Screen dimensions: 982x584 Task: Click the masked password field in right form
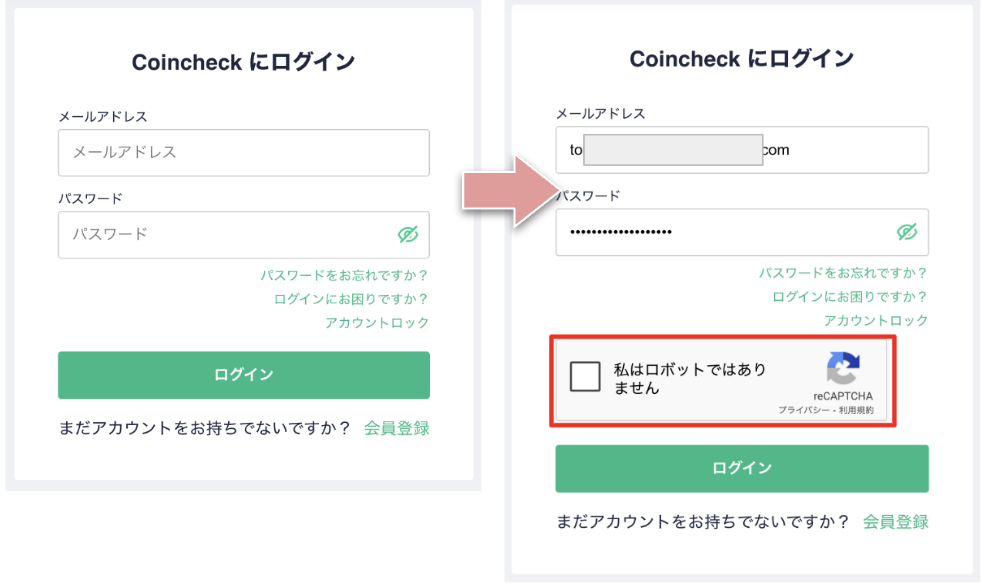(x=742, y=232)
